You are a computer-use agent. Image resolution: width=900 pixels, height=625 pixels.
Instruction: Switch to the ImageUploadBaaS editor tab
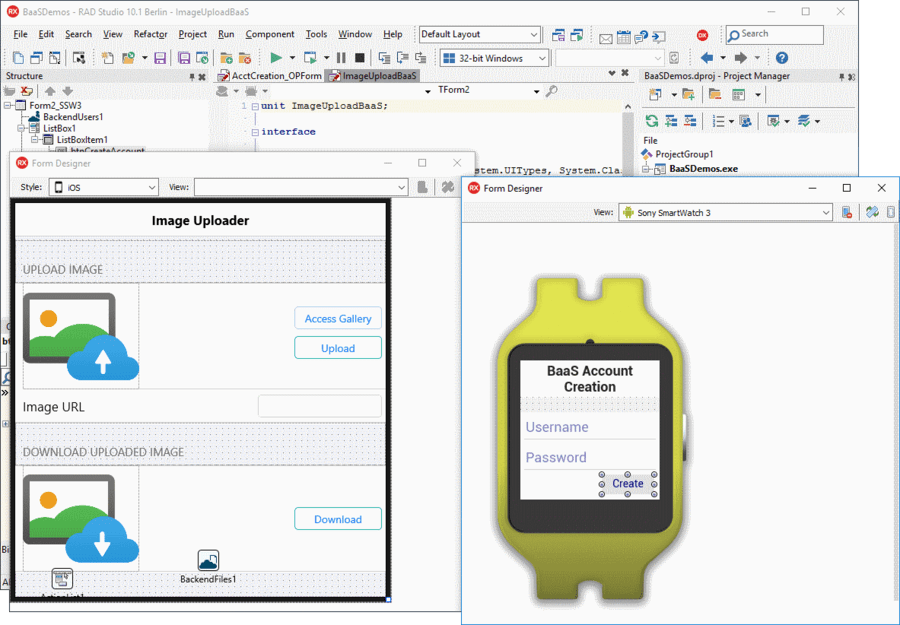pos(373,76)
